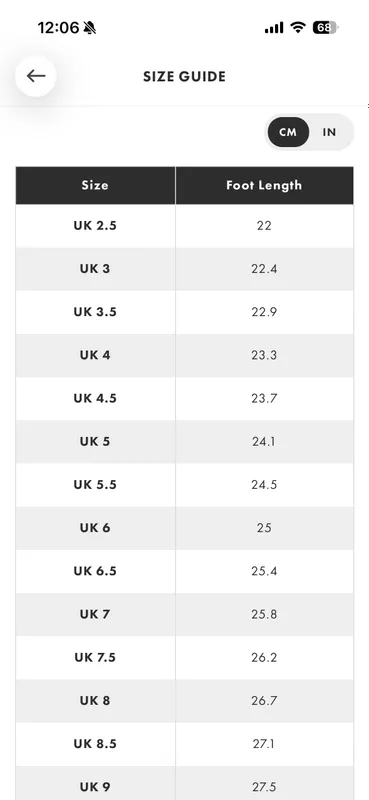Select the UK 3 size row
This screenshot has height=800, width=369.
(x=184, y=269)
